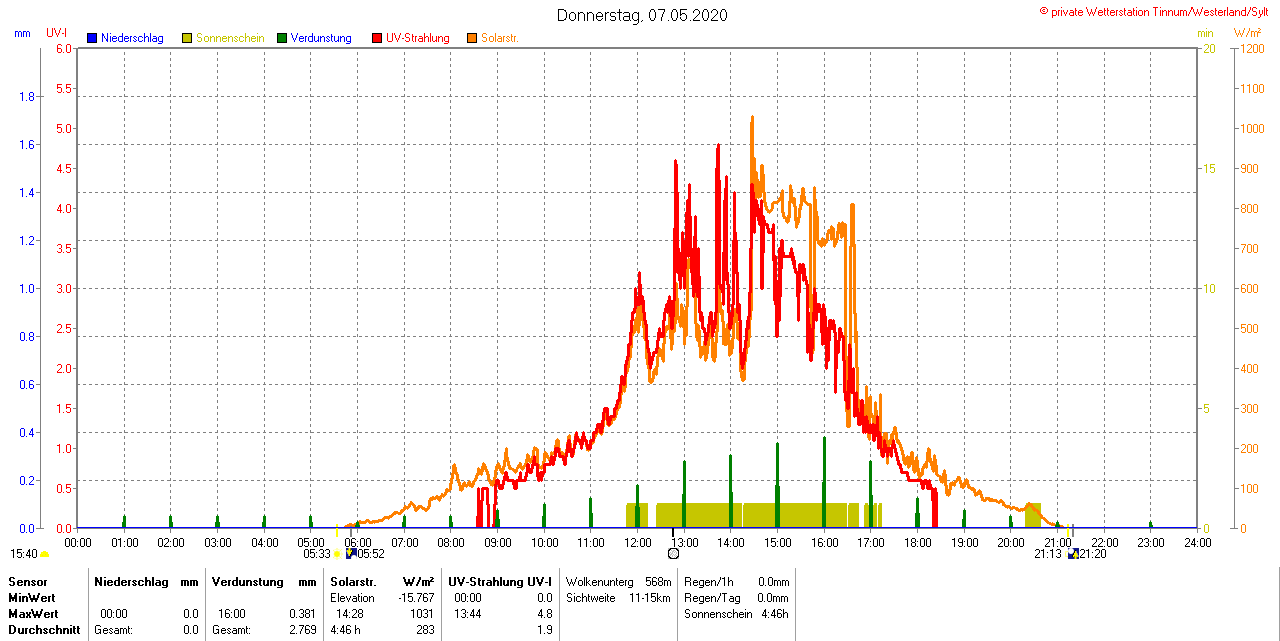Image resolution: width=1280 pixels, height=641 pixels.
Task: Click the Durchschnitt row label
Action: click(42, 630)
